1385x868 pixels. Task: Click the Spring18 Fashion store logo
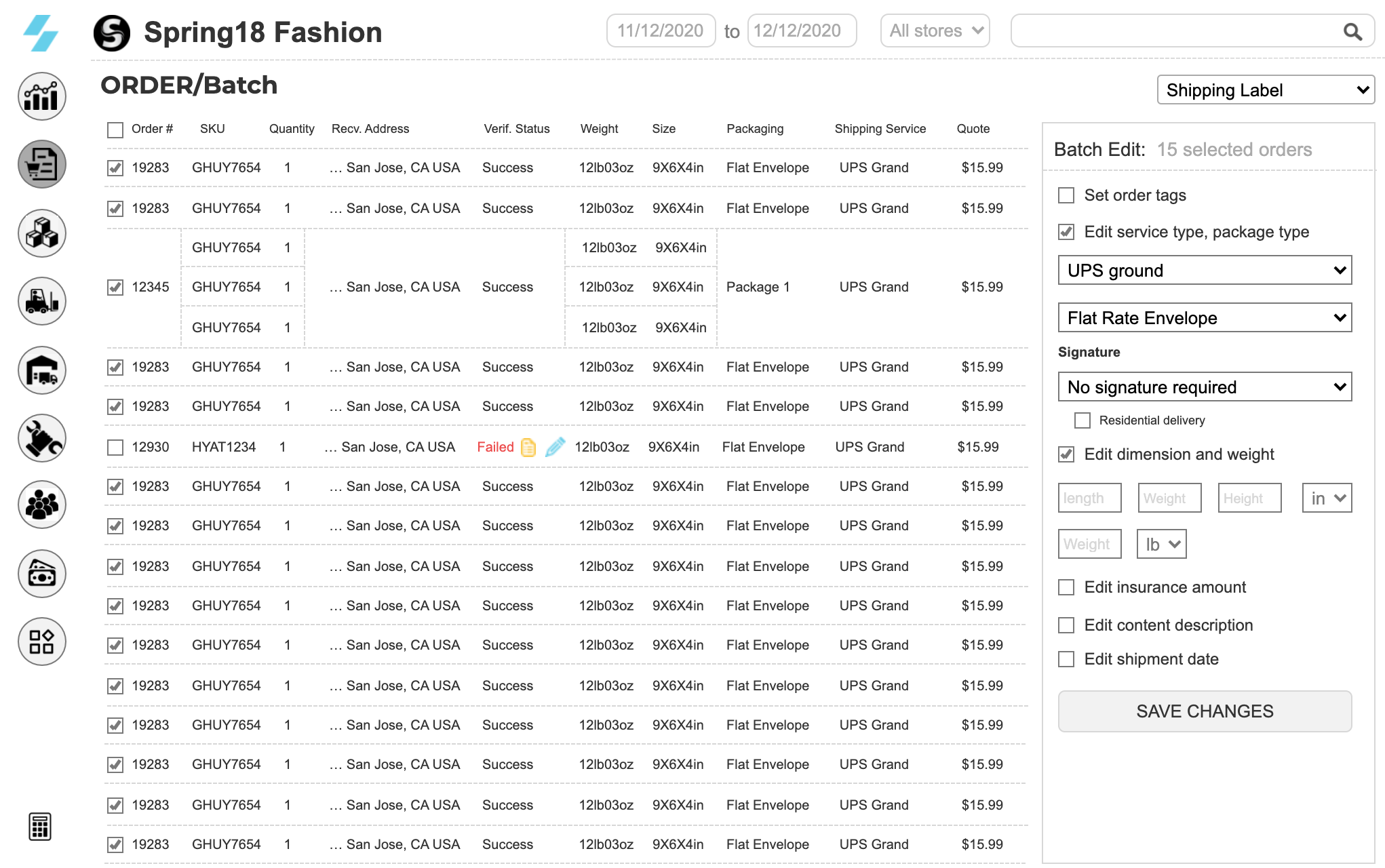tap(112, 33)
